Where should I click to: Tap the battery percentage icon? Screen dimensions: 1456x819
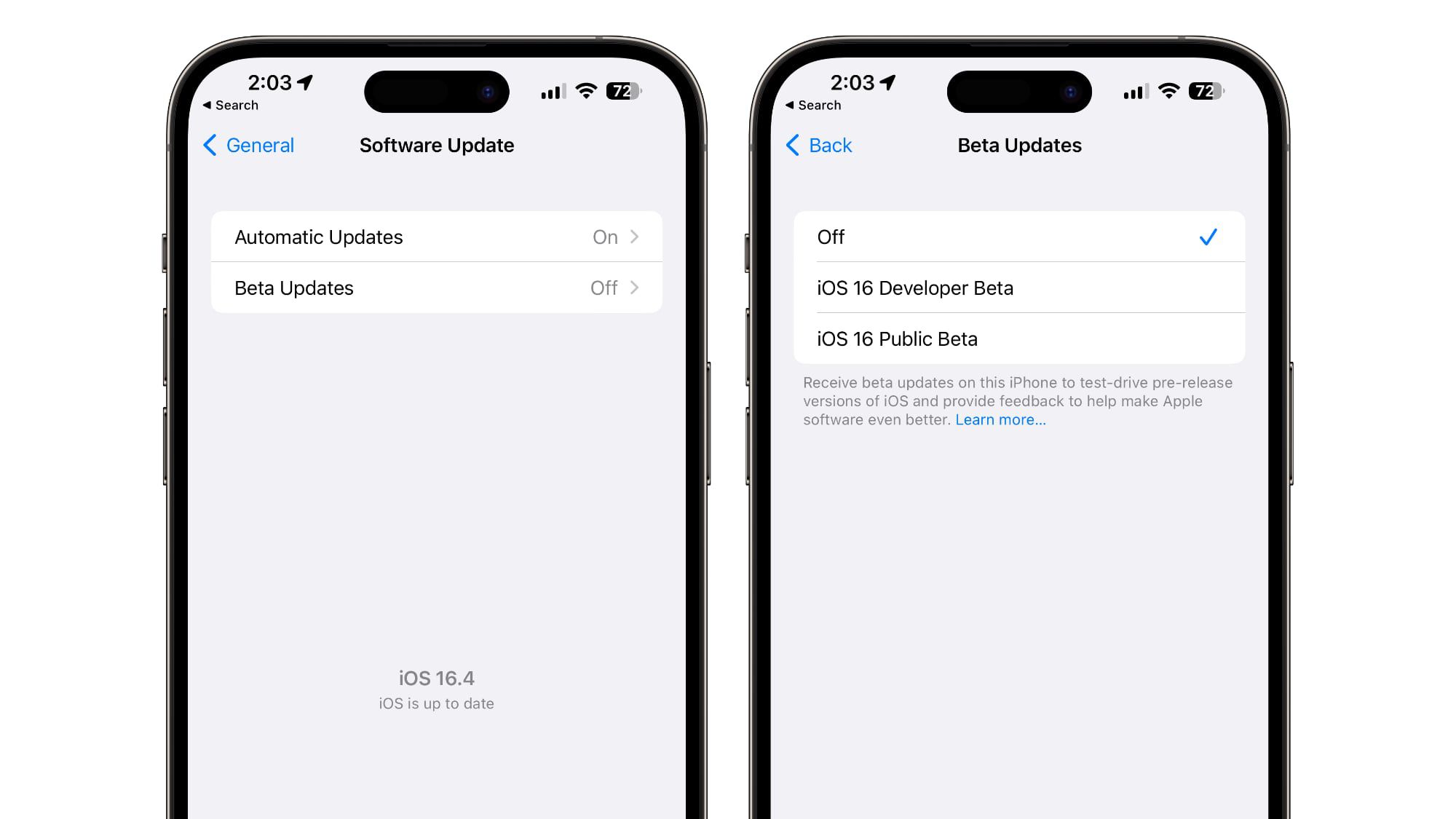[621, 90]
